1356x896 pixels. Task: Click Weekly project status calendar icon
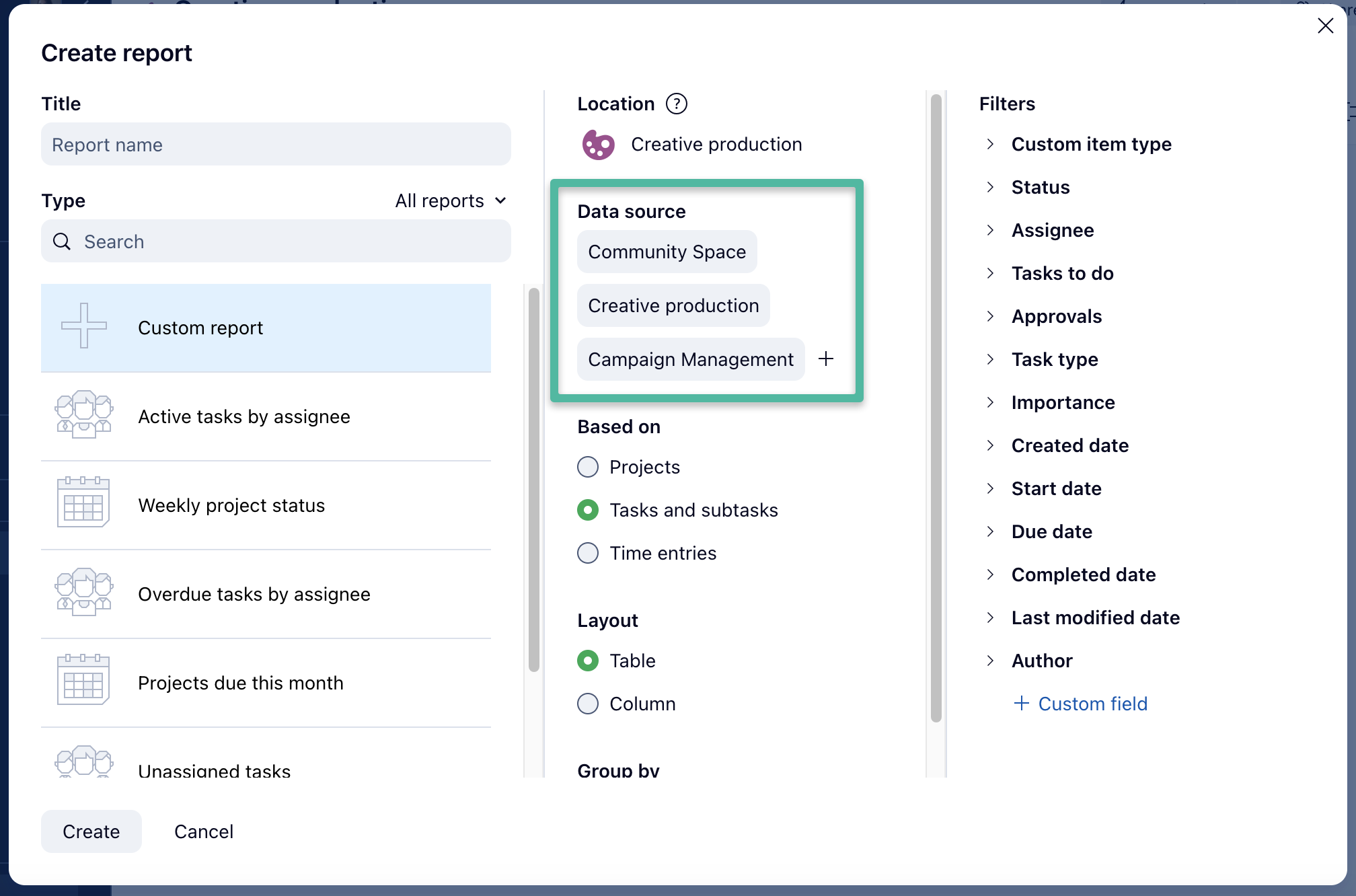coord(83,503)
